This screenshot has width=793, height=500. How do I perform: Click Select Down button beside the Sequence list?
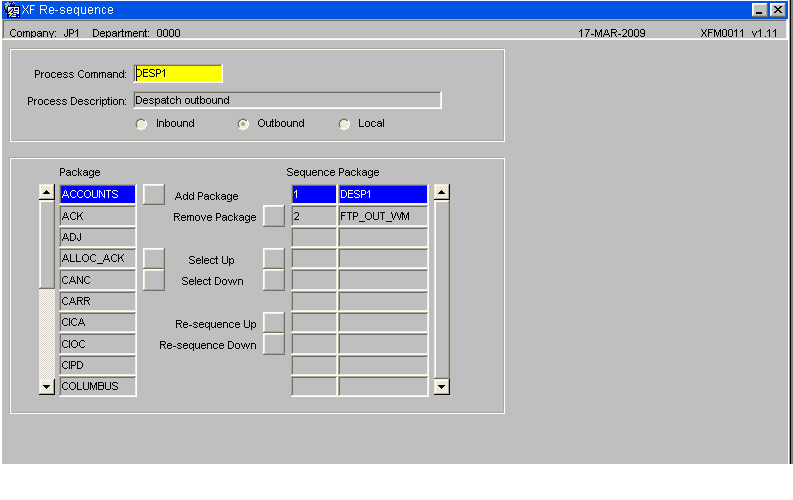[274, 280]
